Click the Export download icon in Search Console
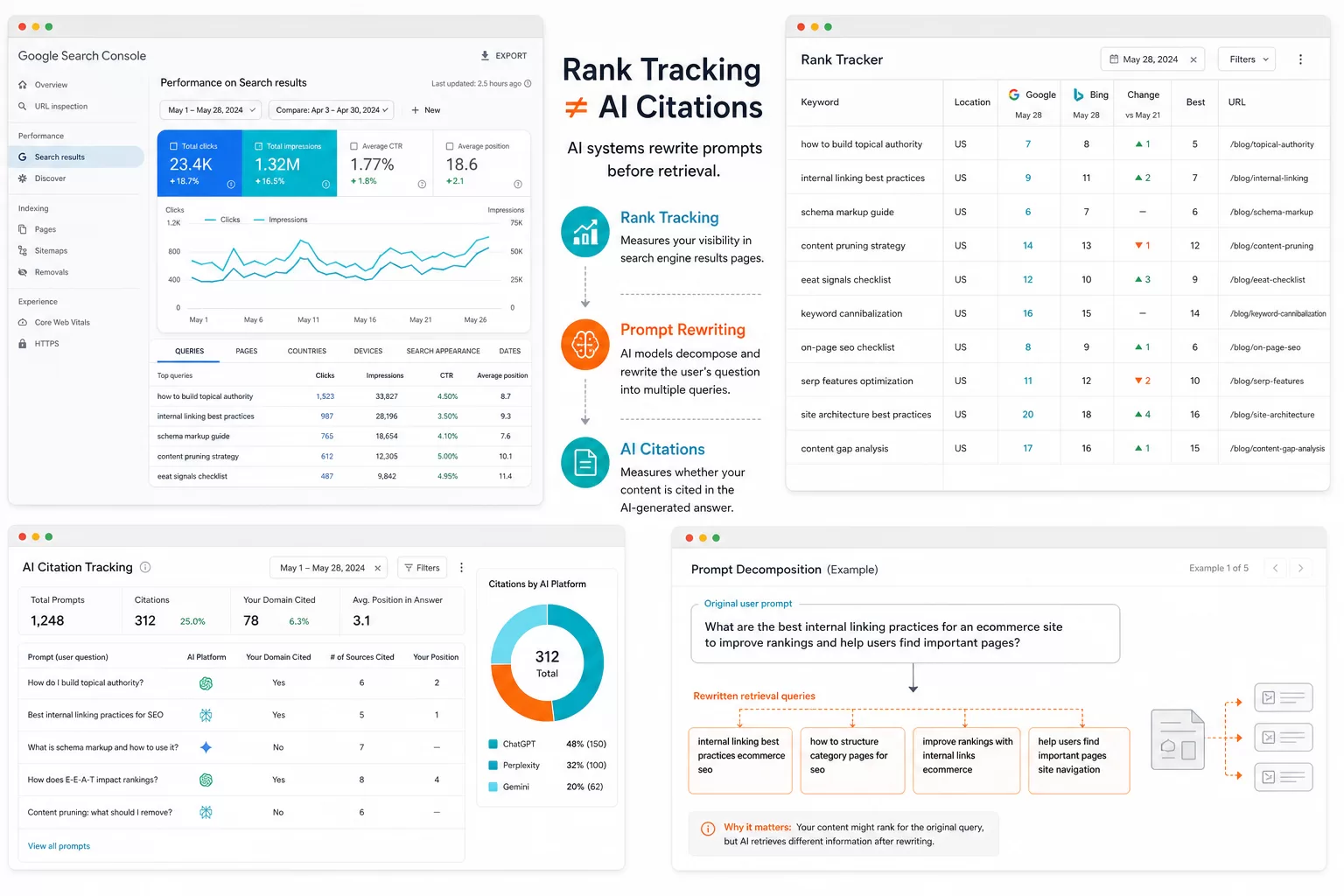 [x=485, y=55]
